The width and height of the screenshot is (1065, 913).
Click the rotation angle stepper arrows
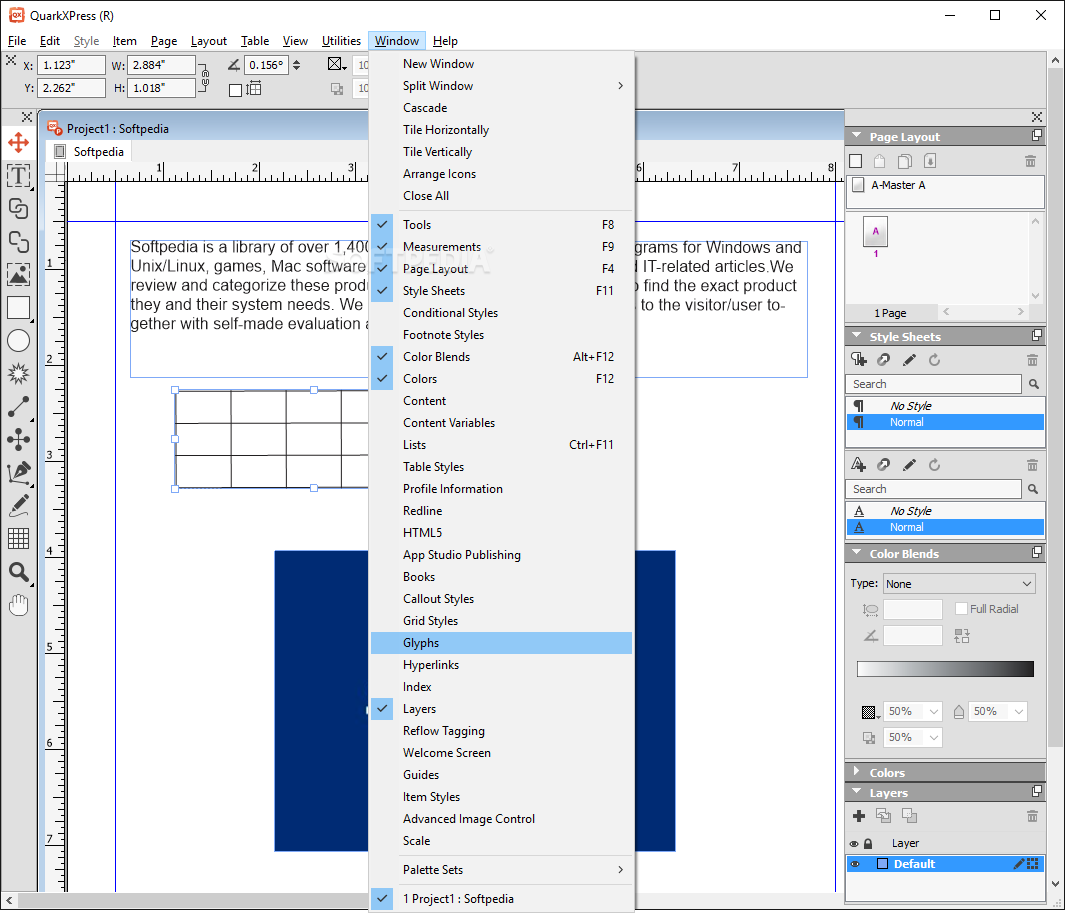click(296, 65)
